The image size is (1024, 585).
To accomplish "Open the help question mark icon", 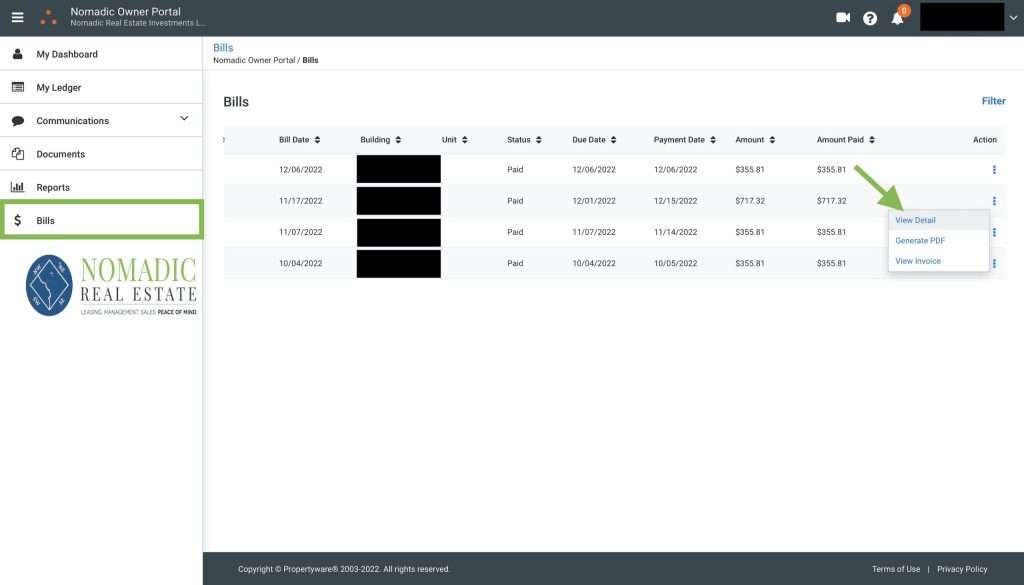I will [x=870, y=18].
